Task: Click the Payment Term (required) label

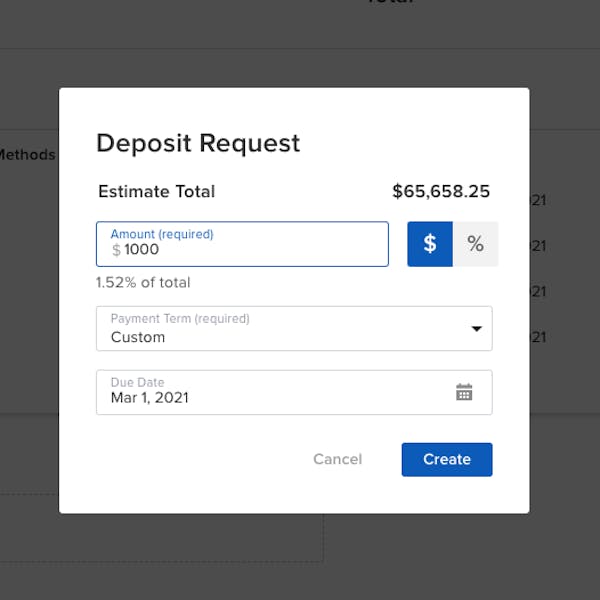Action: point(180,319)
